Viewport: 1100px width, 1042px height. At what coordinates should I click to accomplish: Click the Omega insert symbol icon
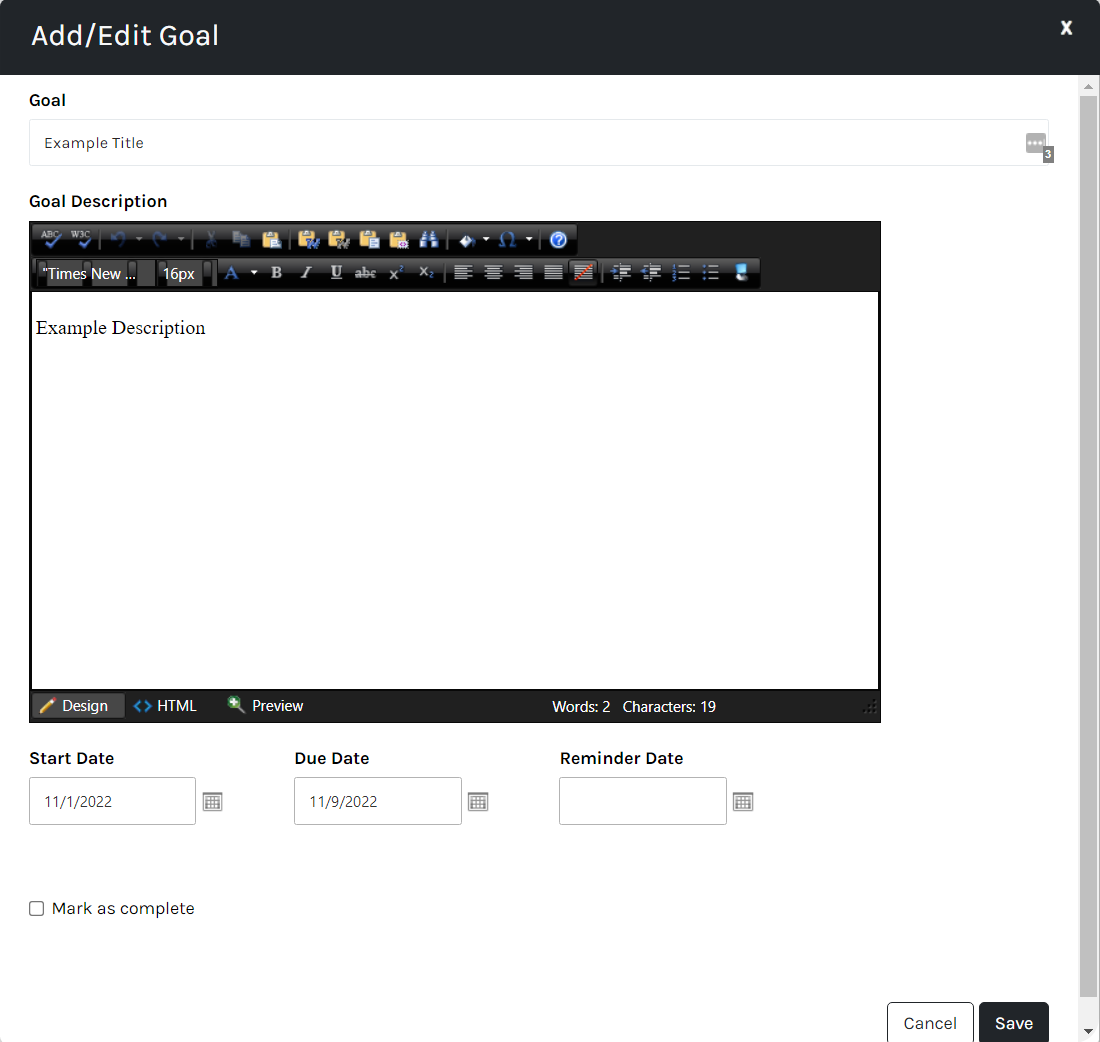(x=507, y=240)
